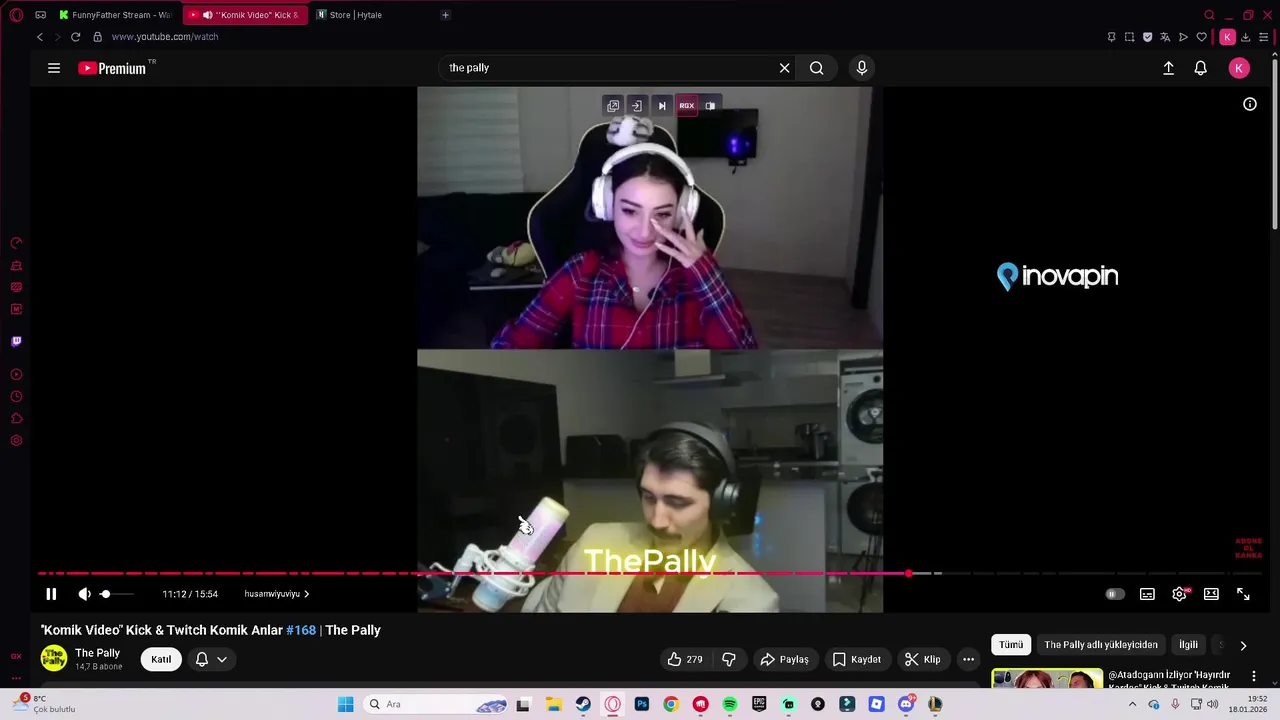
Task: Click the overlay skip-next icon on video
Action: pyautogui.click(x=661, y=106)
